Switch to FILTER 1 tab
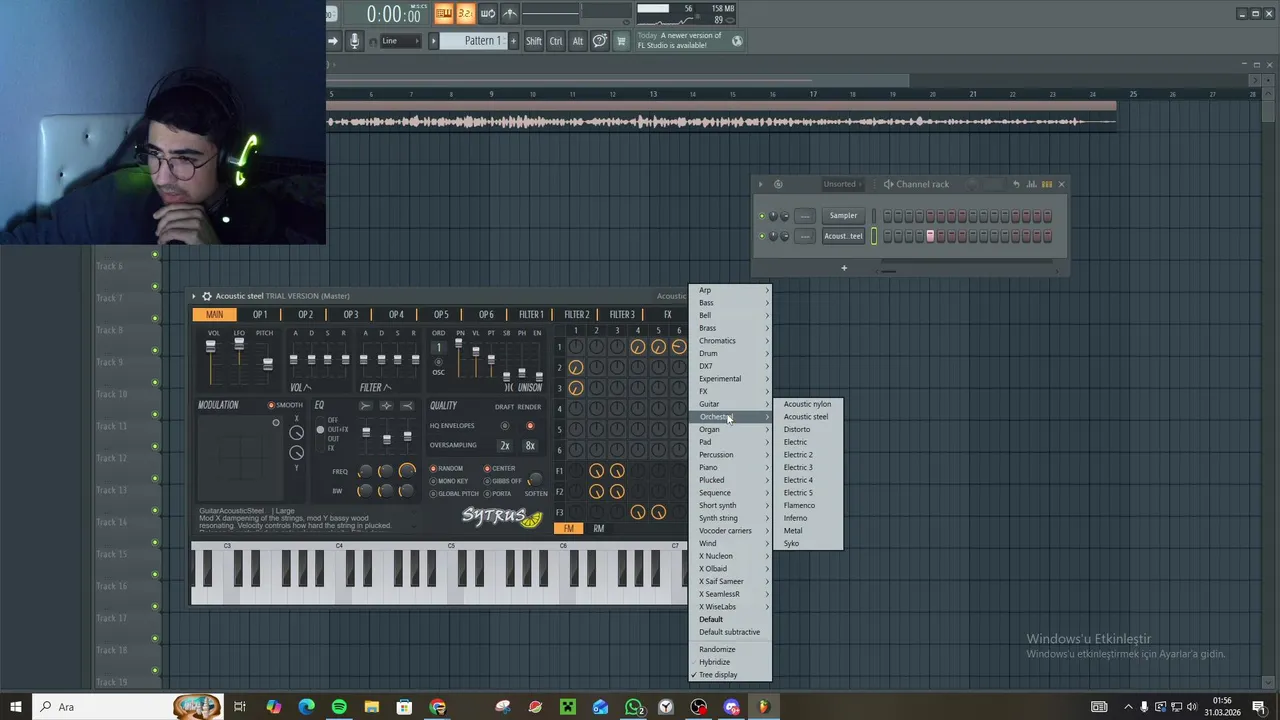 [531, 315]
